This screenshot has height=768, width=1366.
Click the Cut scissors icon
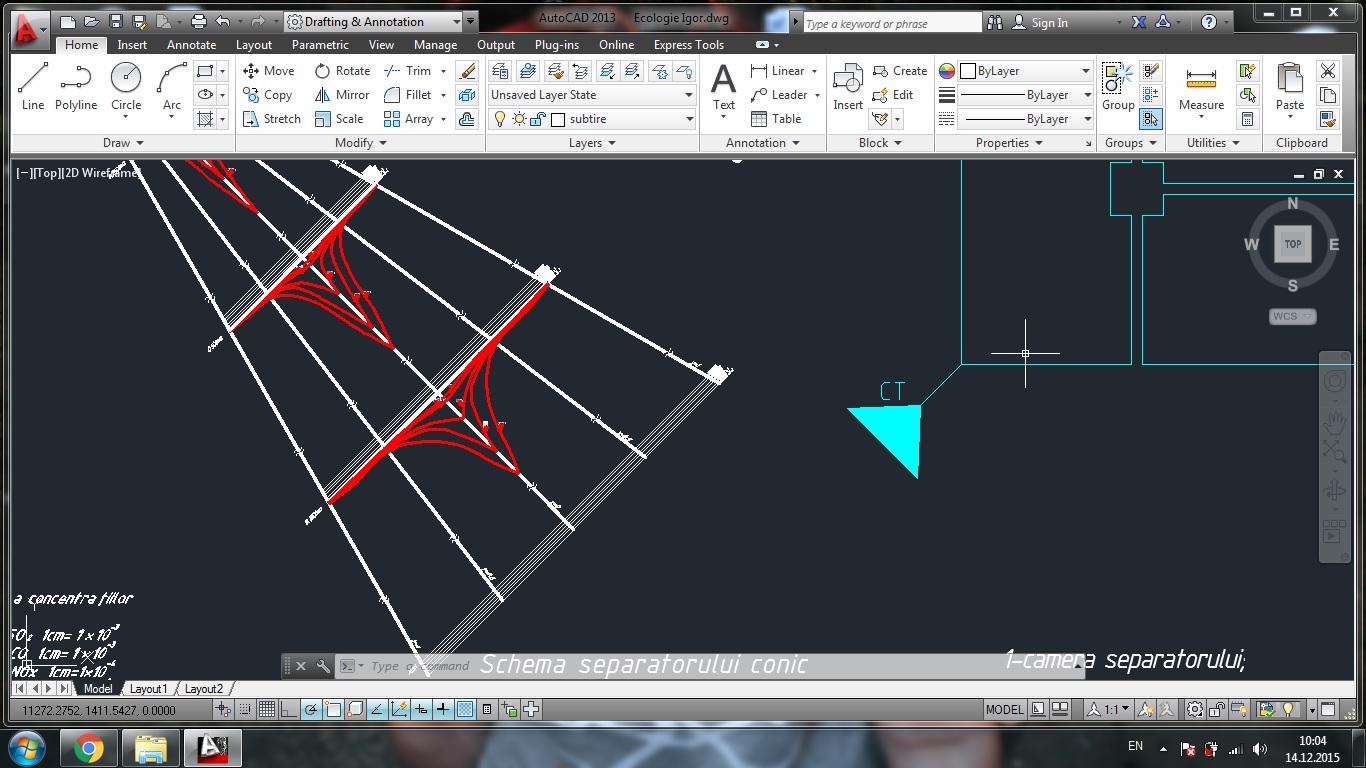pos(1328,71)
